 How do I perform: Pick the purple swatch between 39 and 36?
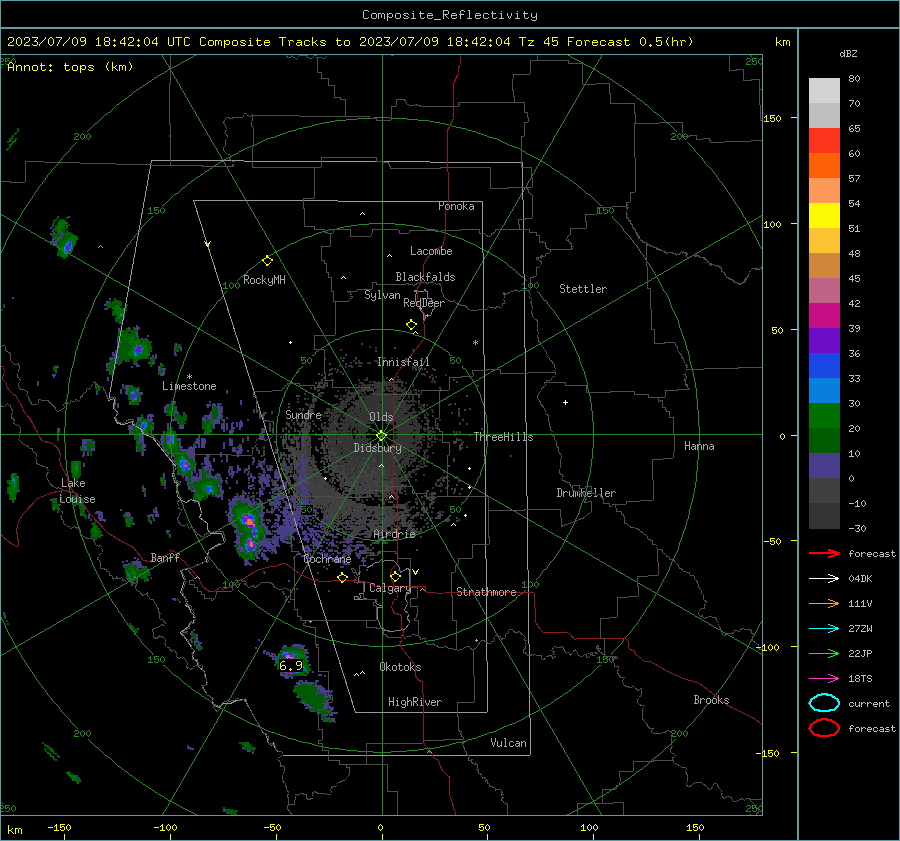pyautogui.click(x=824, y=341)
